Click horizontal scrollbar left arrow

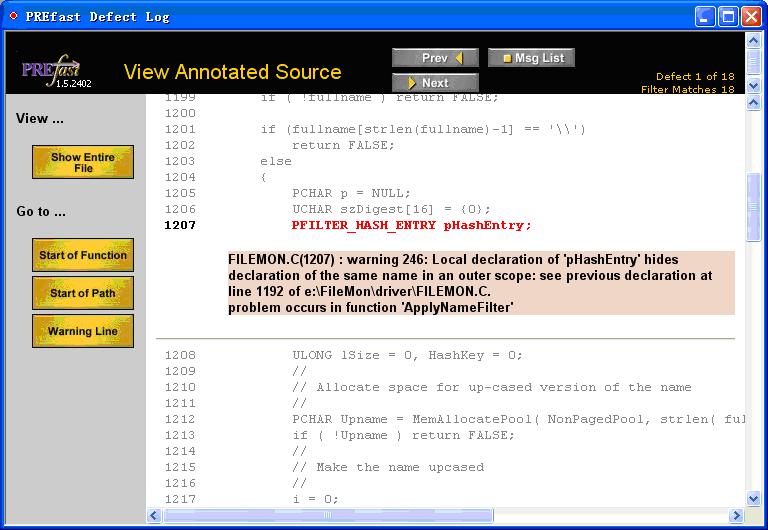click(154, 515)
